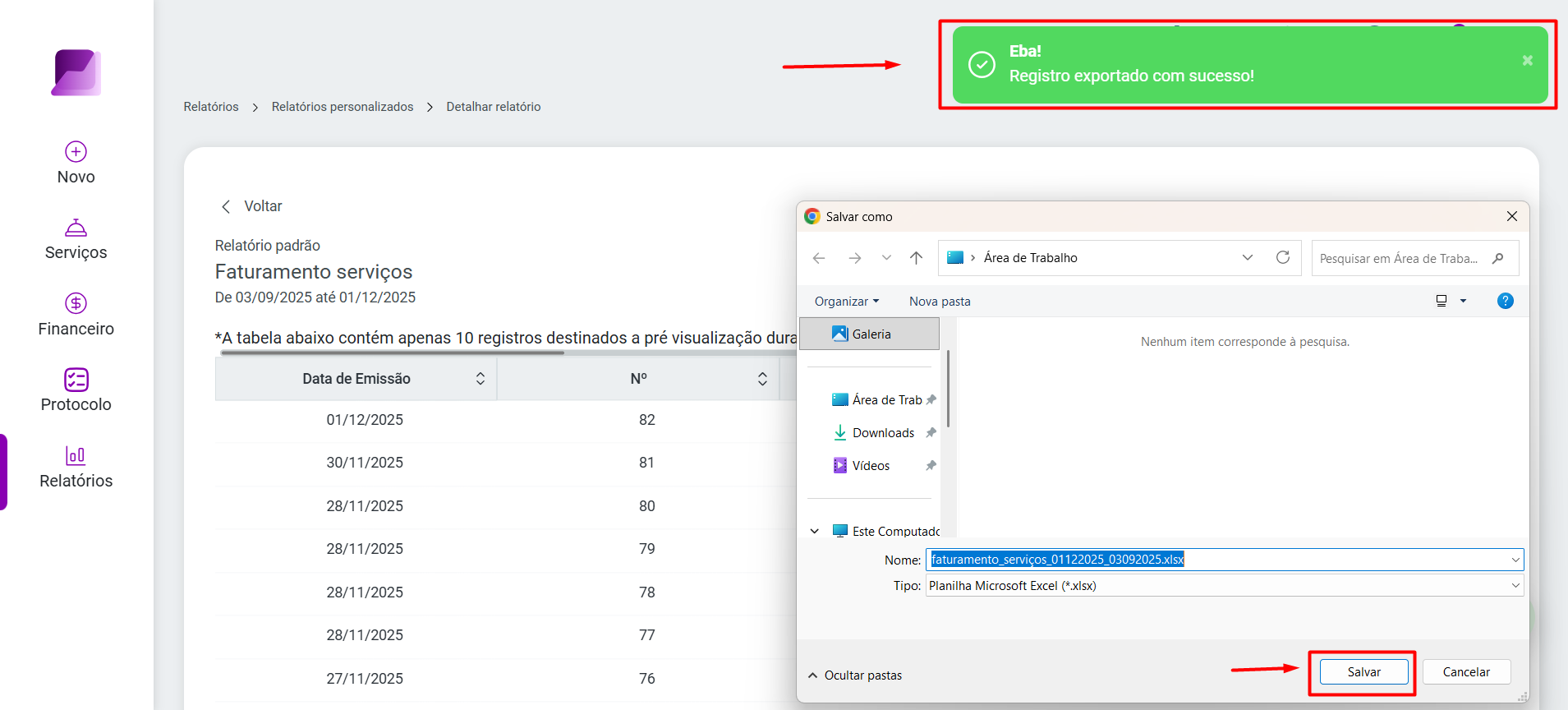The image size is (1568, 710).
Task: Dismiss the green success notification
Action: point(1528,61)
